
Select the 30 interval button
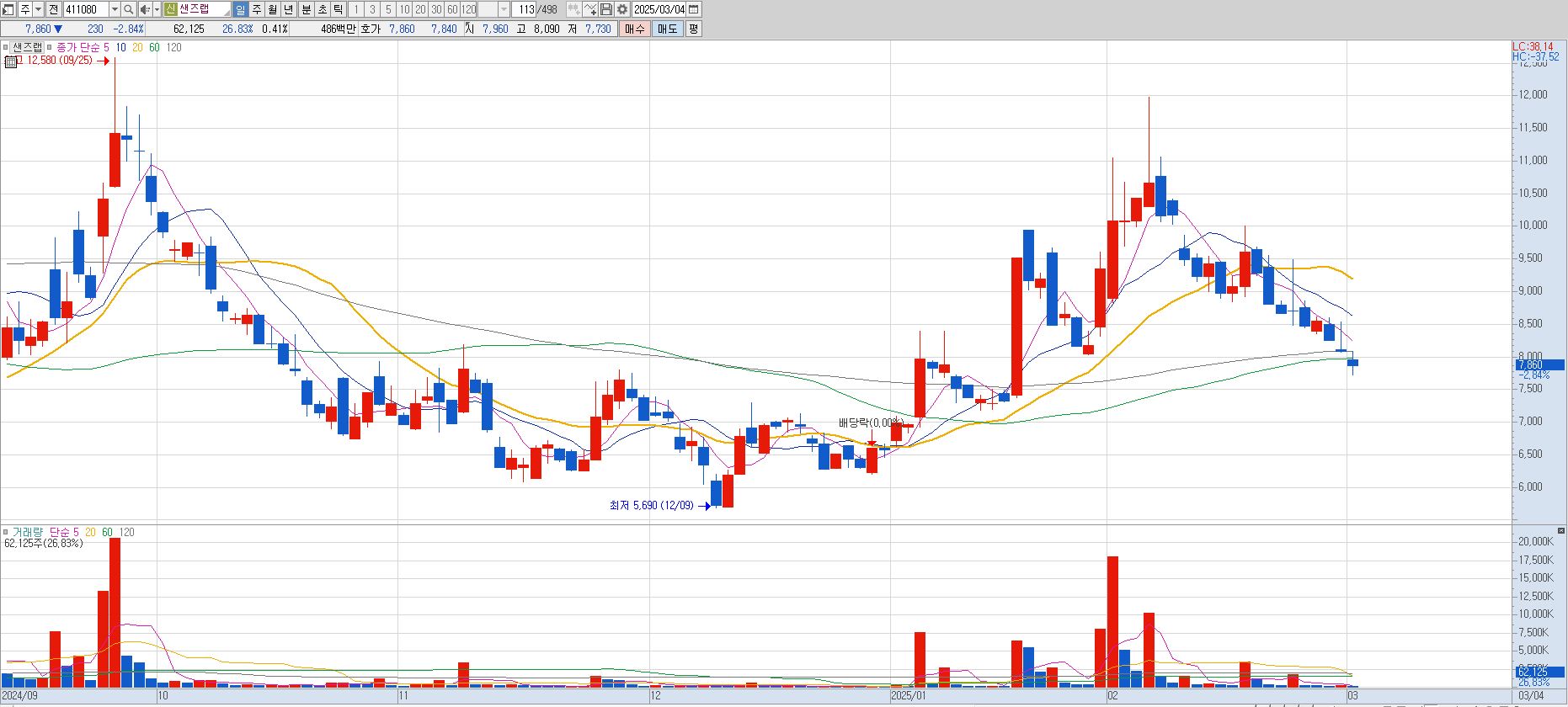pyautogui.click(x=436, y=9)
